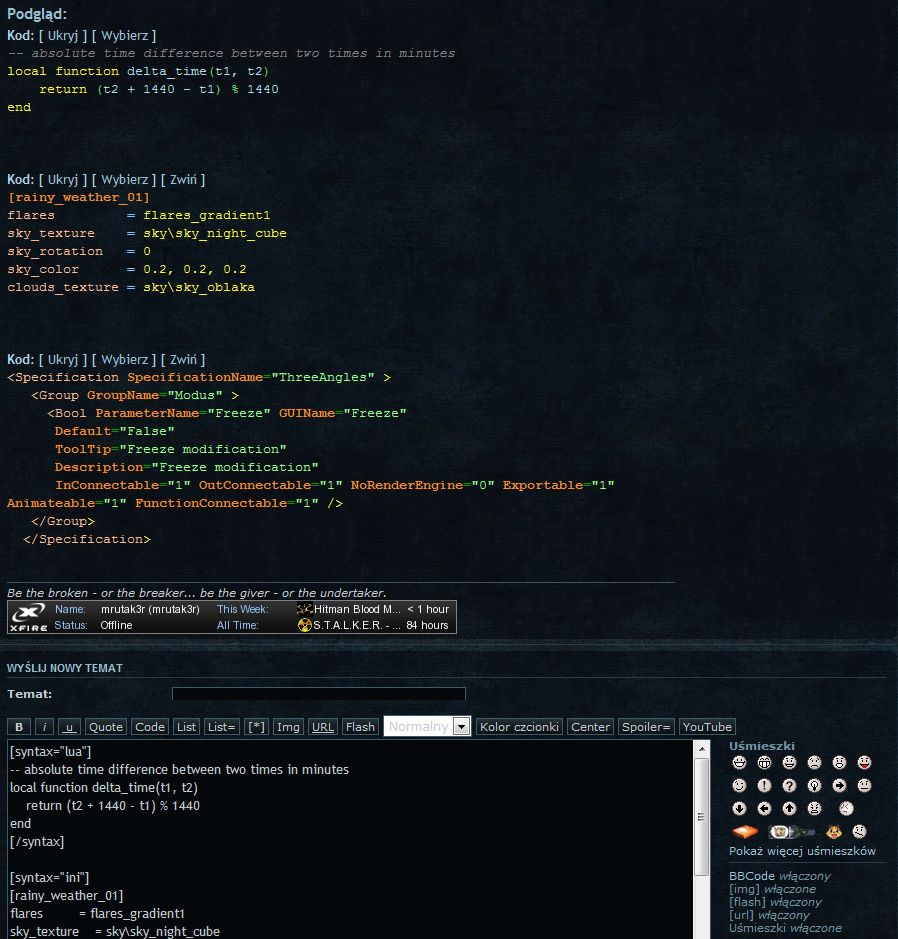
Task: Insert the exclamation mark smiley
Action: 764,785
